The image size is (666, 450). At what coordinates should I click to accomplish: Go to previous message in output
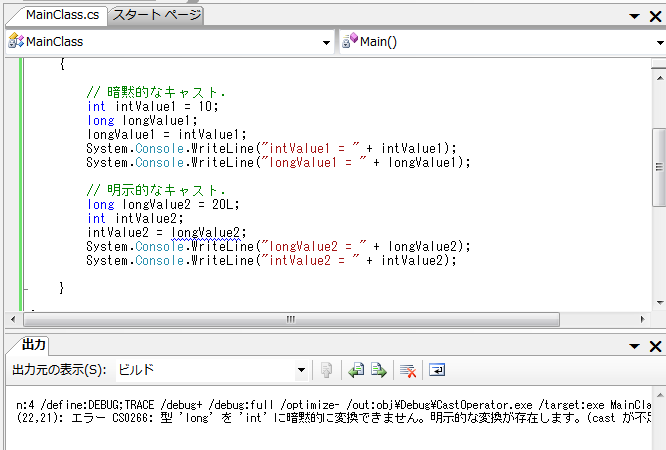[x=356, y=370]
